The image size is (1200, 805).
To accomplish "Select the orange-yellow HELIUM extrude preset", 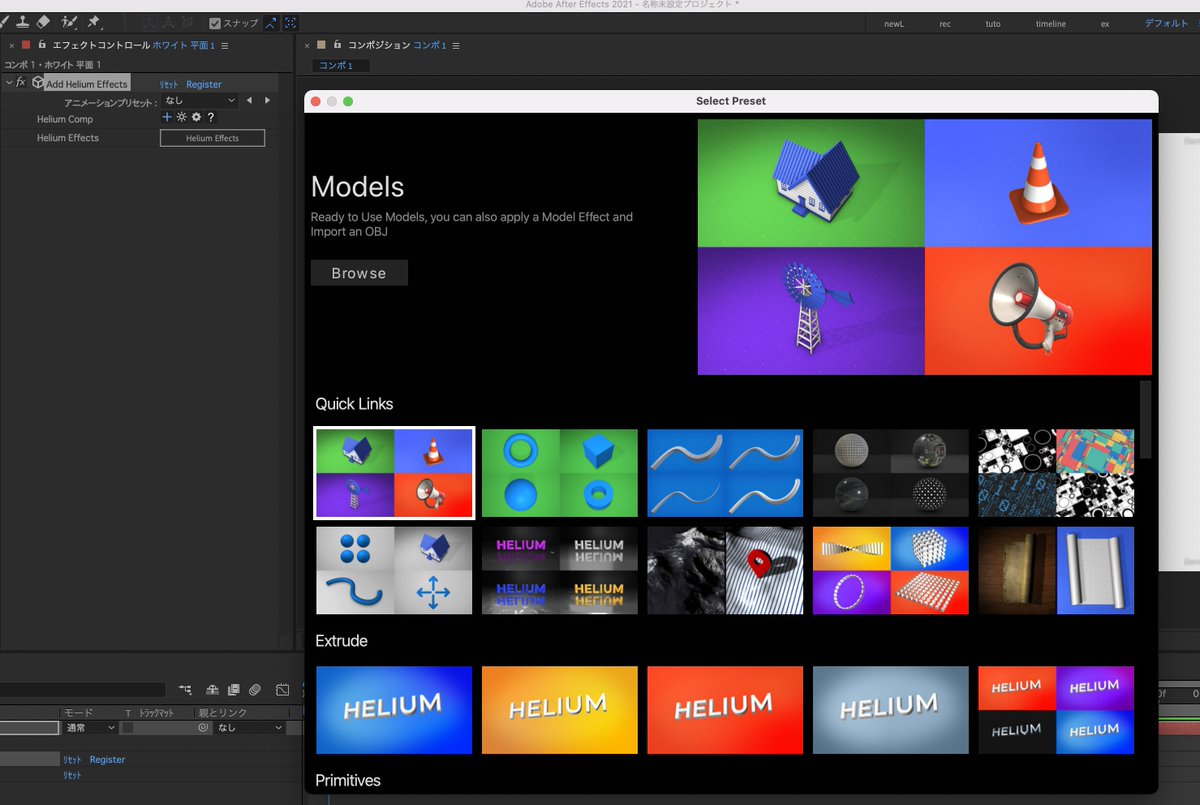I will point(560,710).
